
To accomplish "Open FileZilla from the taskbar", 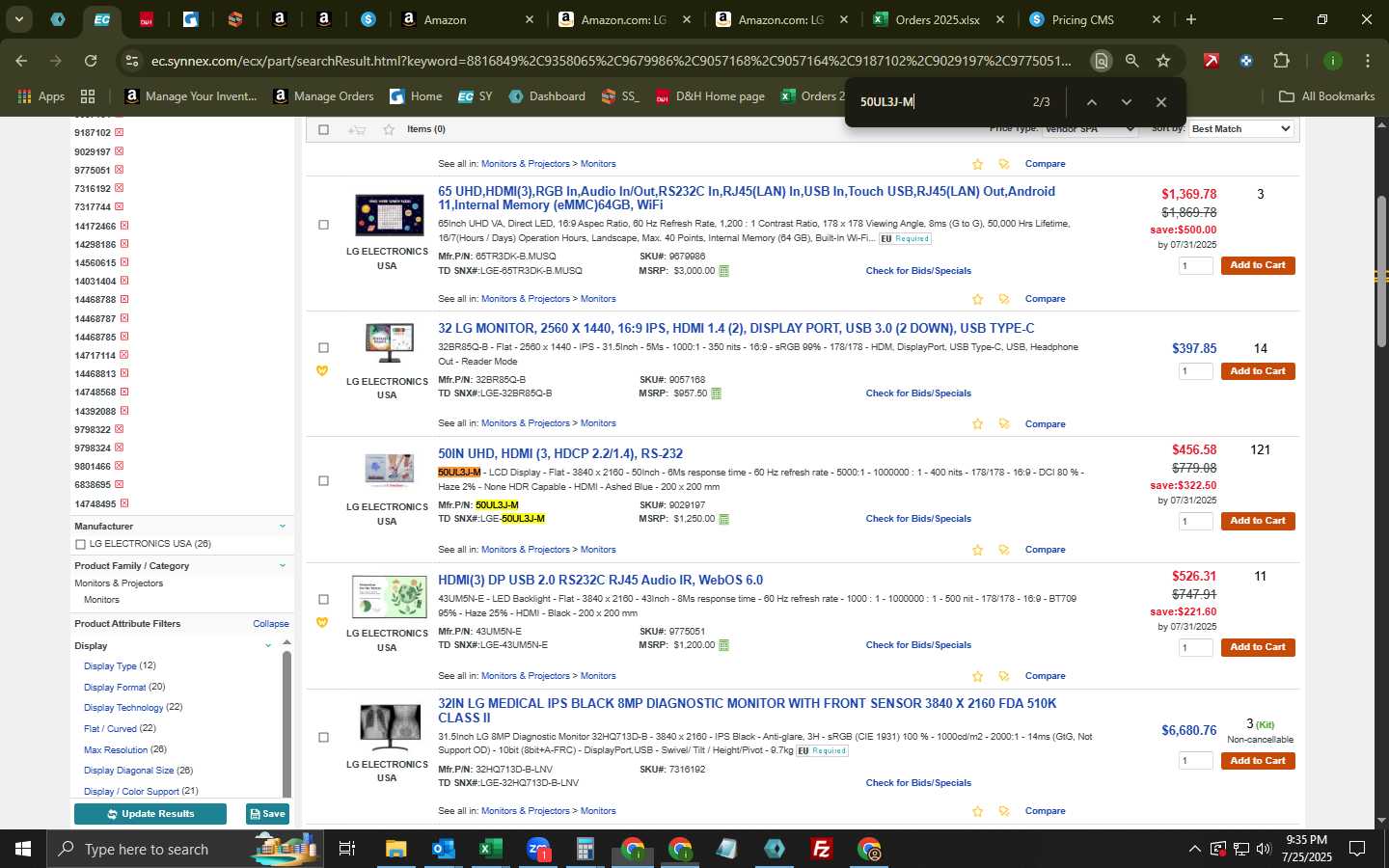I will pyautogui.click(x=822, y=849).
